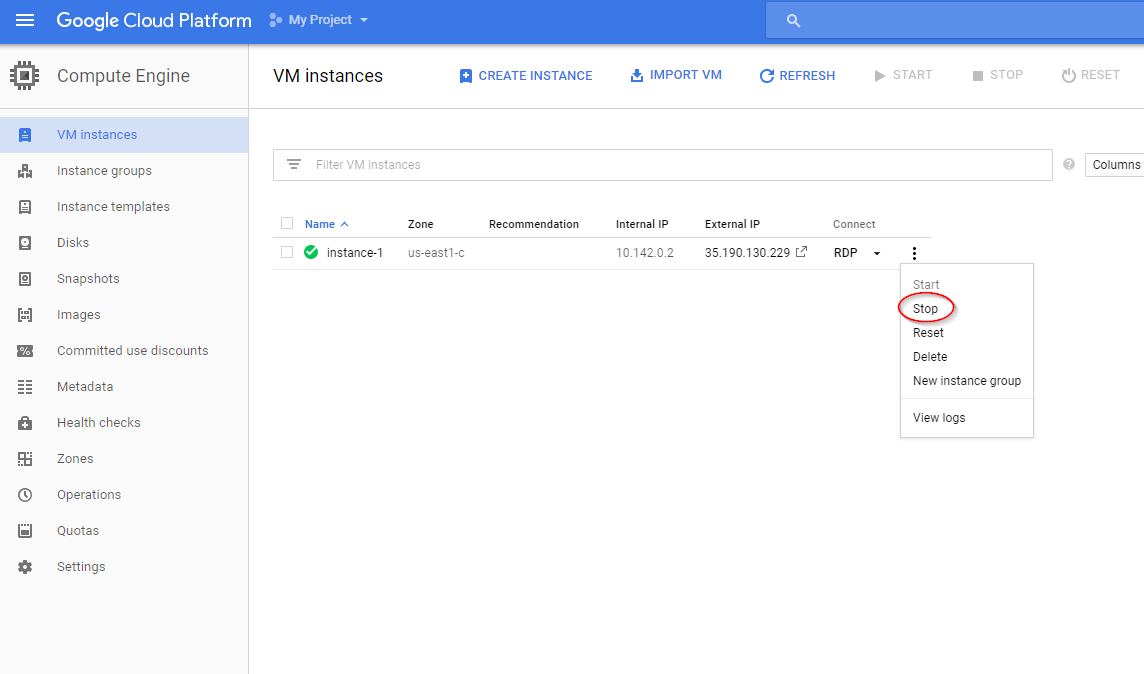Screen dimensions: 1144x674
Task: Click the external IP 35.190.130.229
Action: 747,252
